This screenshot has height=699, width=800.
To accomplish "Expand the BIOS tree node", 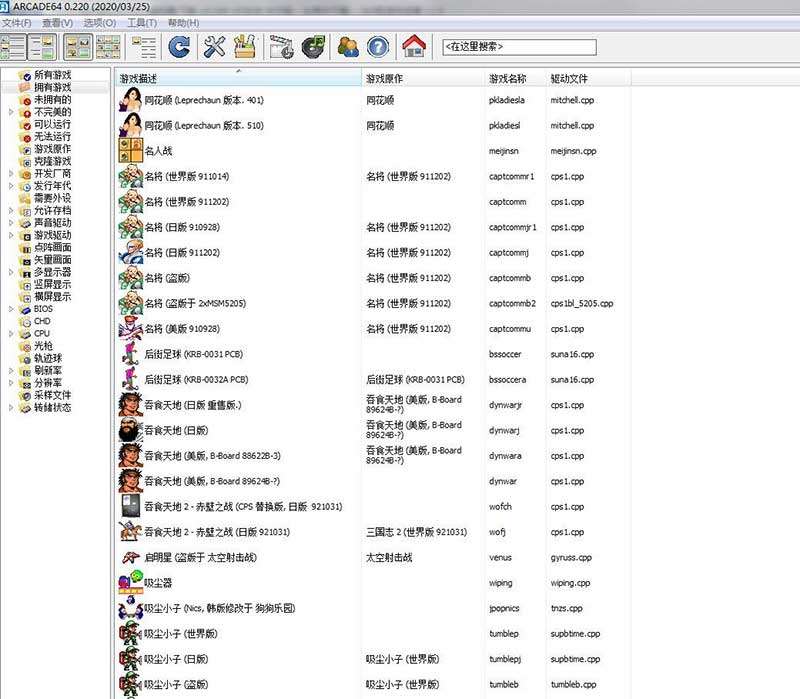I will tap(11, 309).
